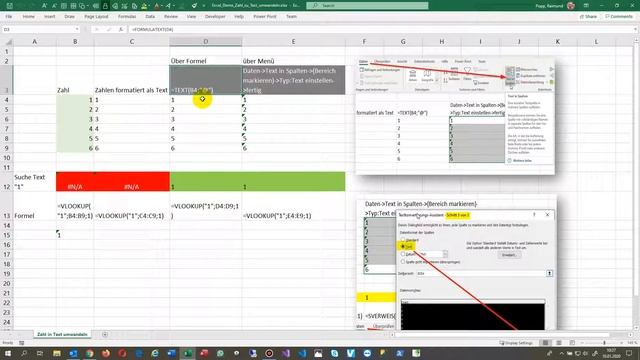Open the Formulas ribbon tab
This screenshot has height=360, width=640.
pos(127,17)
